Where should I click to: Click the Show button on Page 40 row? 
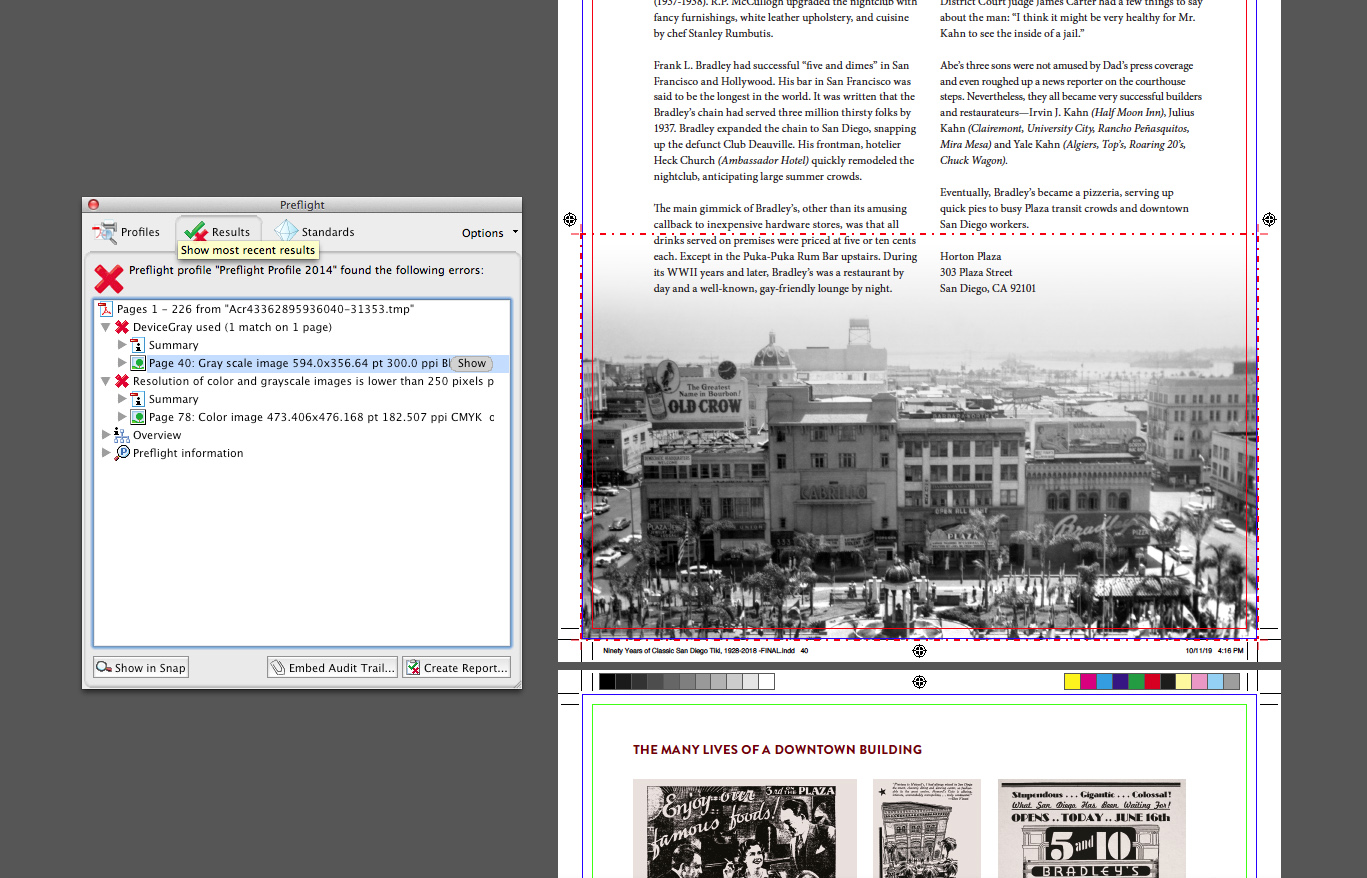(472, 363)
